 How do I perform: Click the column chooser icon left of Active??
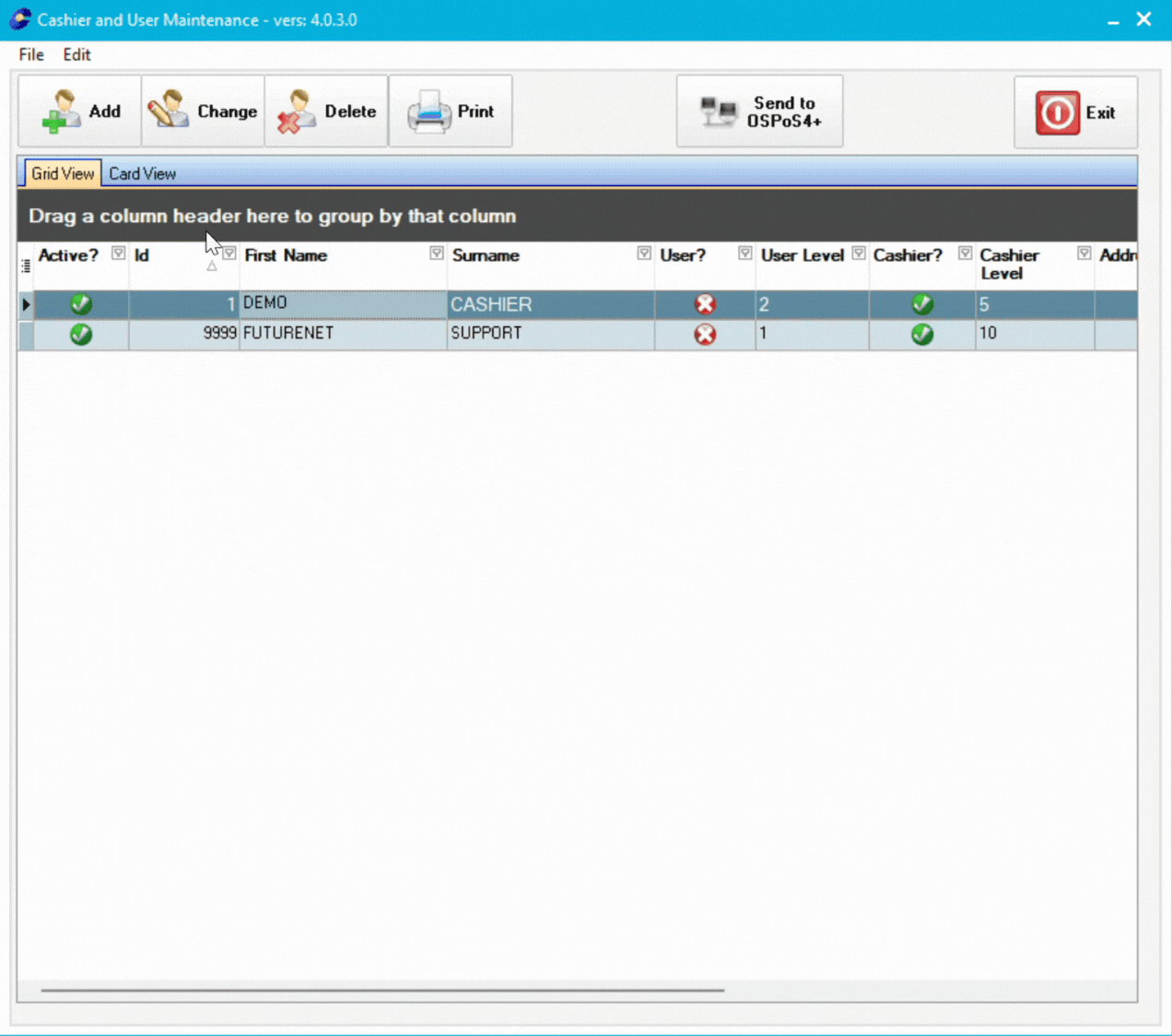coord(26,265)
